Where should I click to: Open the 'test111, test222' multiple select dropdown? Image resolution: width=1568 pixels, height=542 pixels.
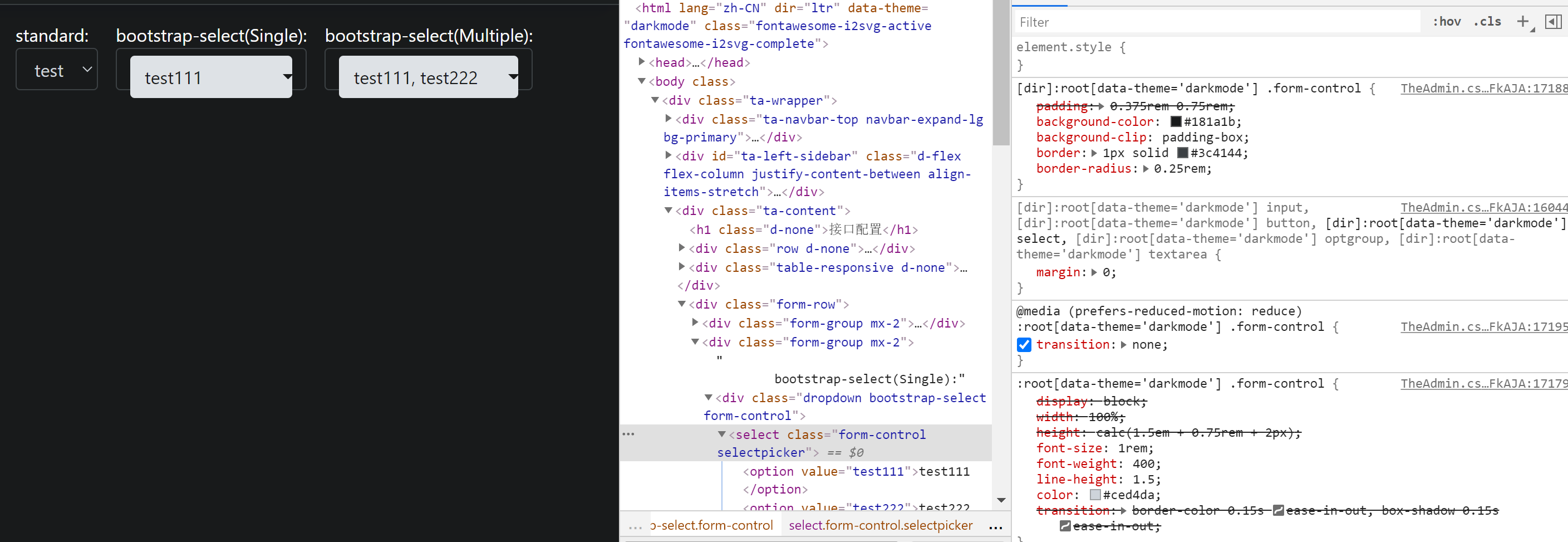(x=429, y=77)
